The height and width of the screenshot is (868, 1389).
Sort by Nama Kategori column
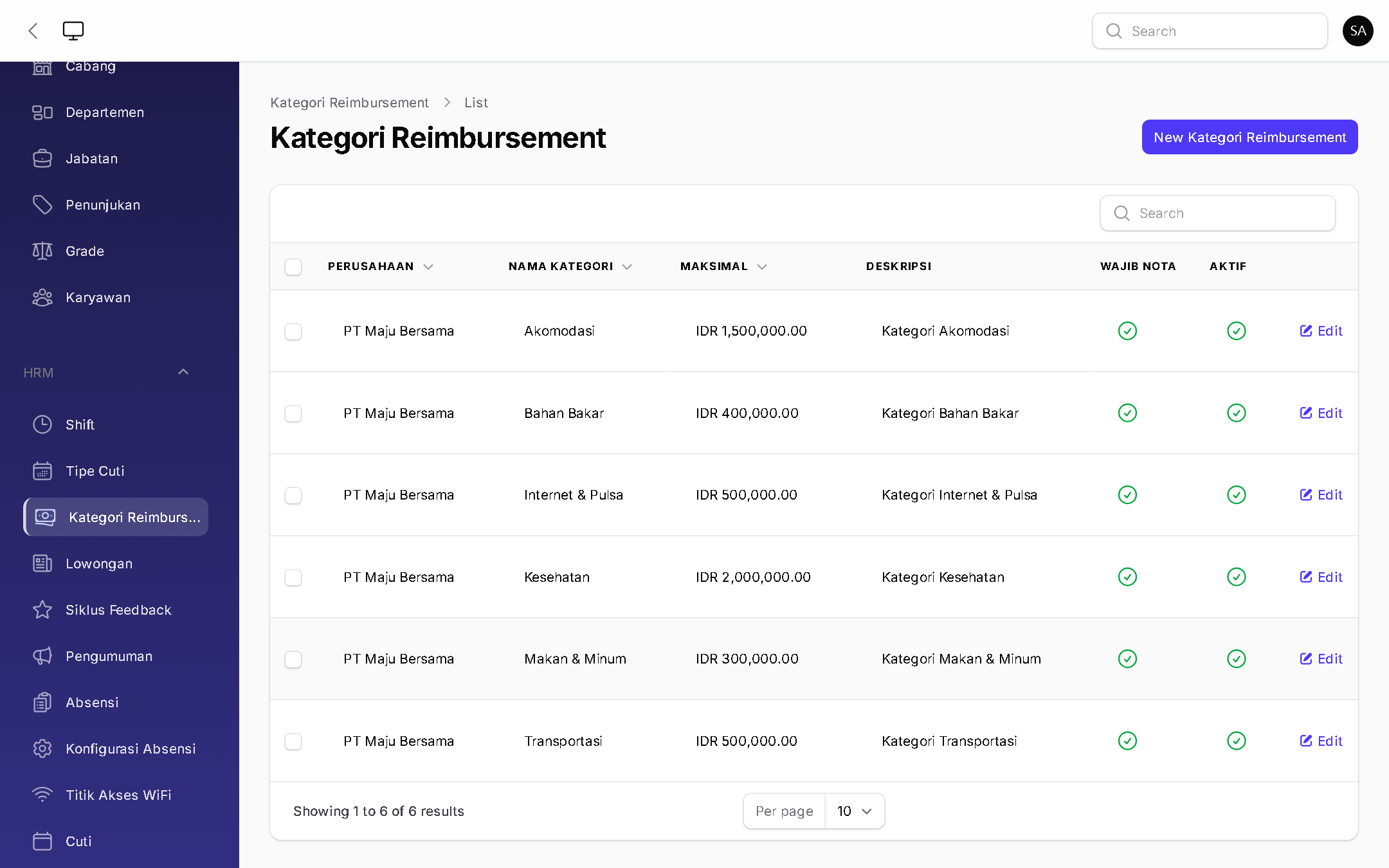[570, 266]
